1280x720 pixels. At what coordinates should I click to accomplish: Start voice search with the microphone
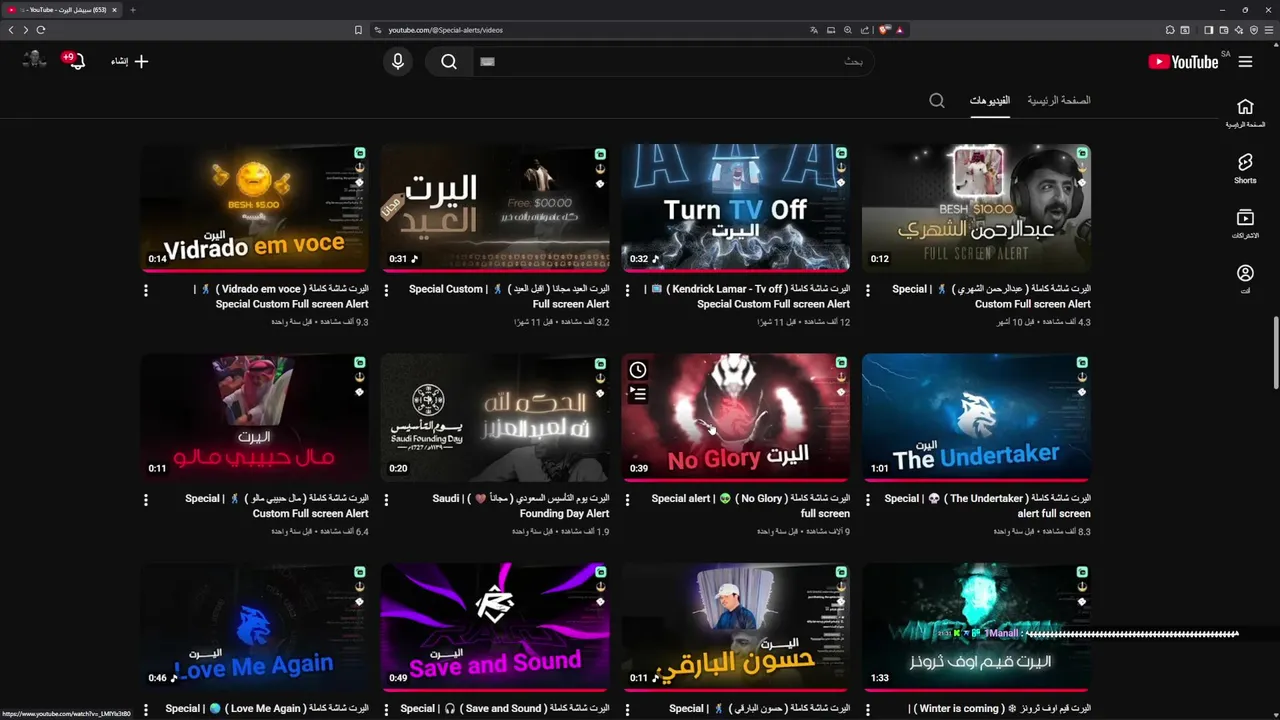(398, 62)
